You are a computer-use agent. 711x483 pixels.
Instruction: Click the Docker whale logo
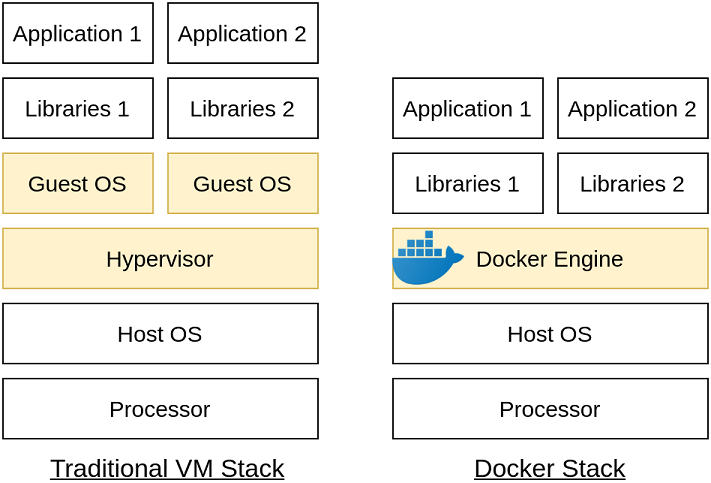pos(427,258)
